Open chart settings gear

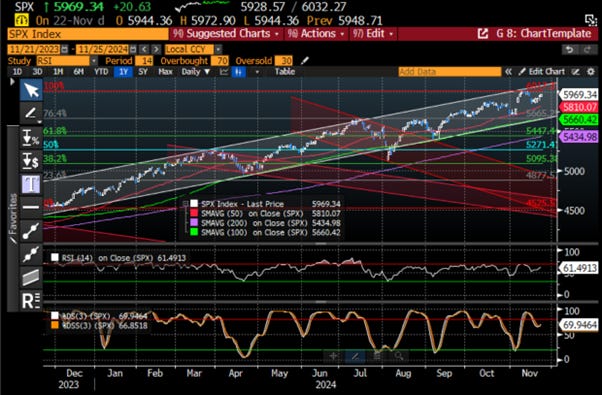coord(590,72)
